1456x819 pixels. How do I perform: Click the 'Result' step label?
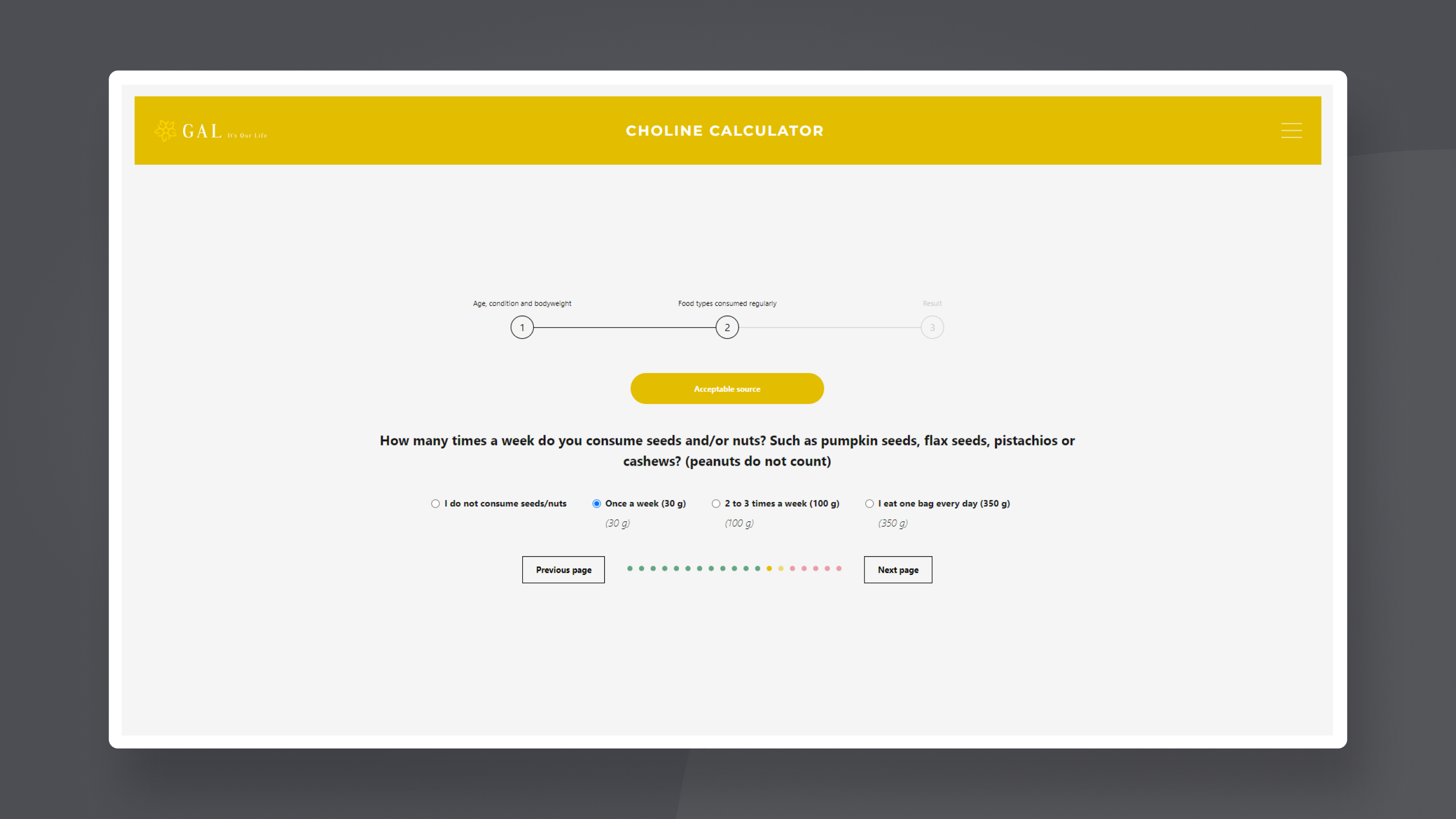(x=932, y=303)
